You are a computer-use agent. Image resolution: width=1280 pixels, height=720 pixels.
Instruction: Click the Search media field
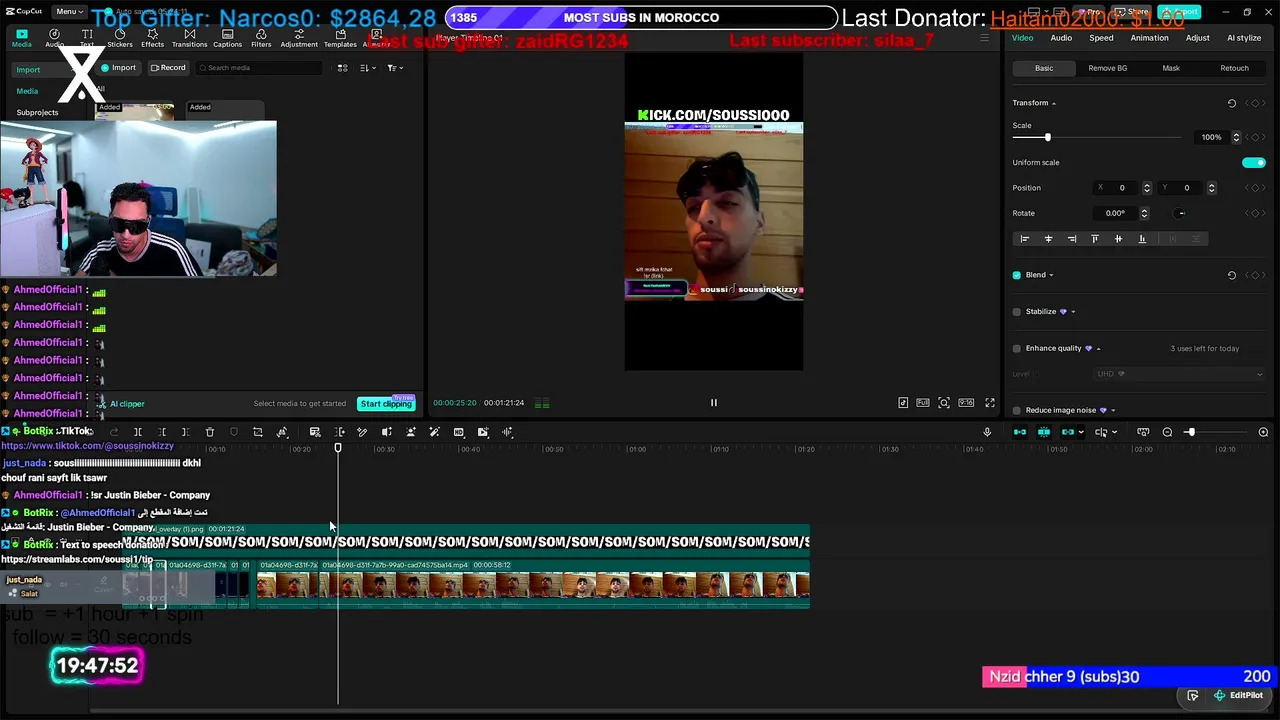259,68
